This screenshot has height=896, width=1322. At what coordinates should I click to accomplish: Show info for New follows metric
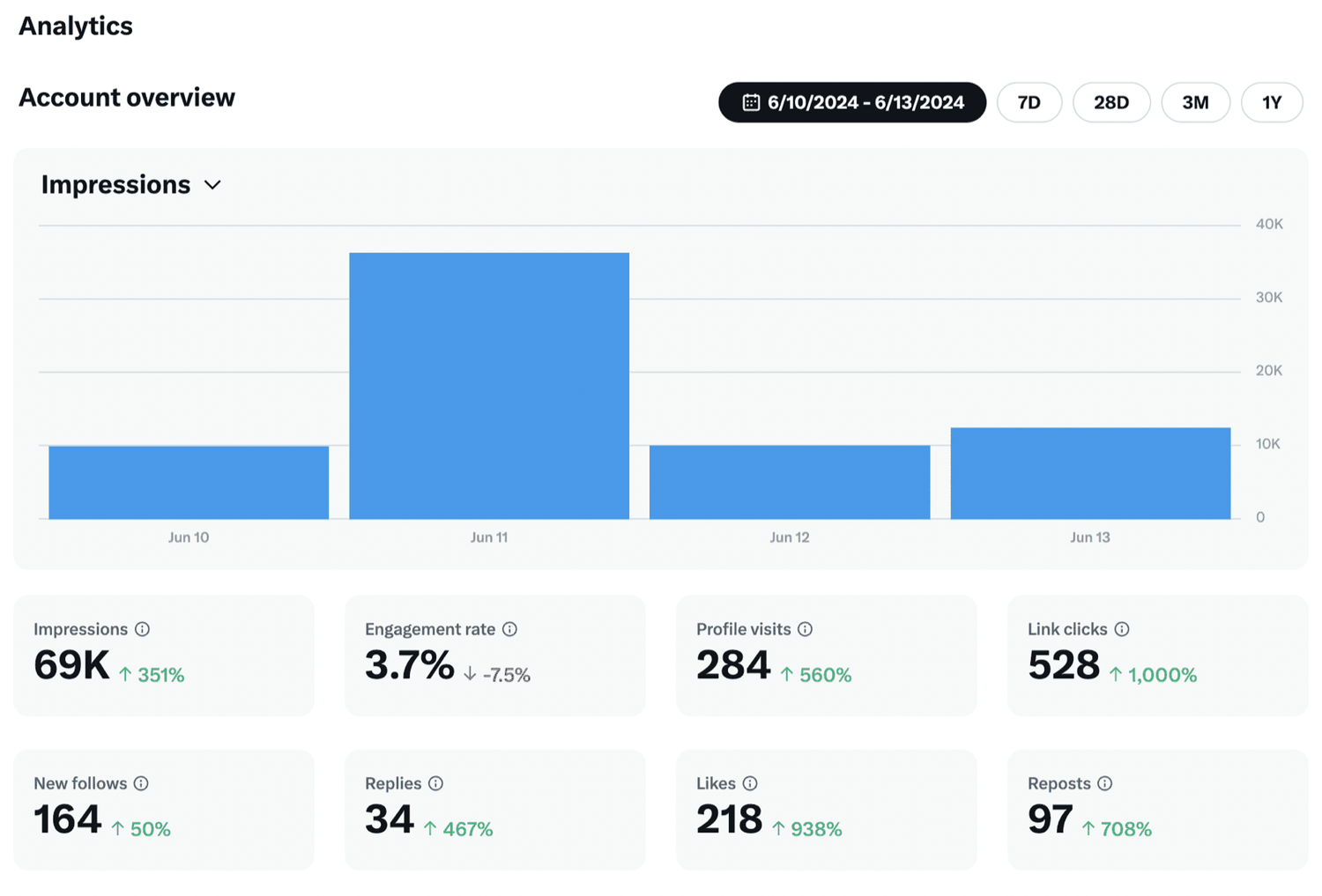(141, 783)
